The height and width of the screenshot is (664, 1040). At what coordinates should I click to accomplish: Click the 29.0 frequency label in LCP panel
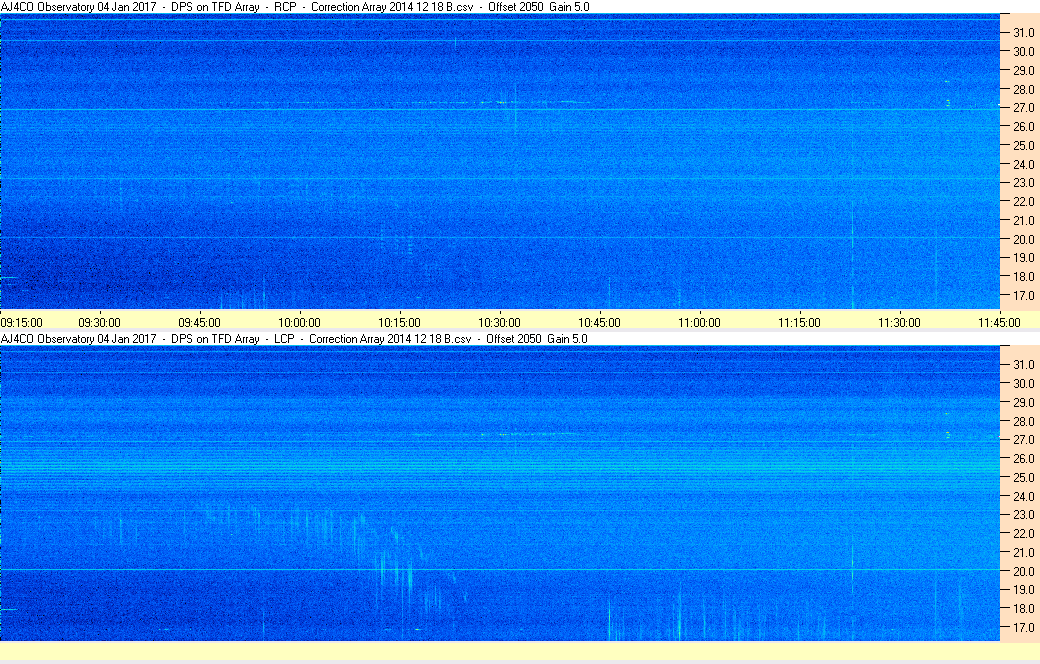click(x=1023, y=403)
